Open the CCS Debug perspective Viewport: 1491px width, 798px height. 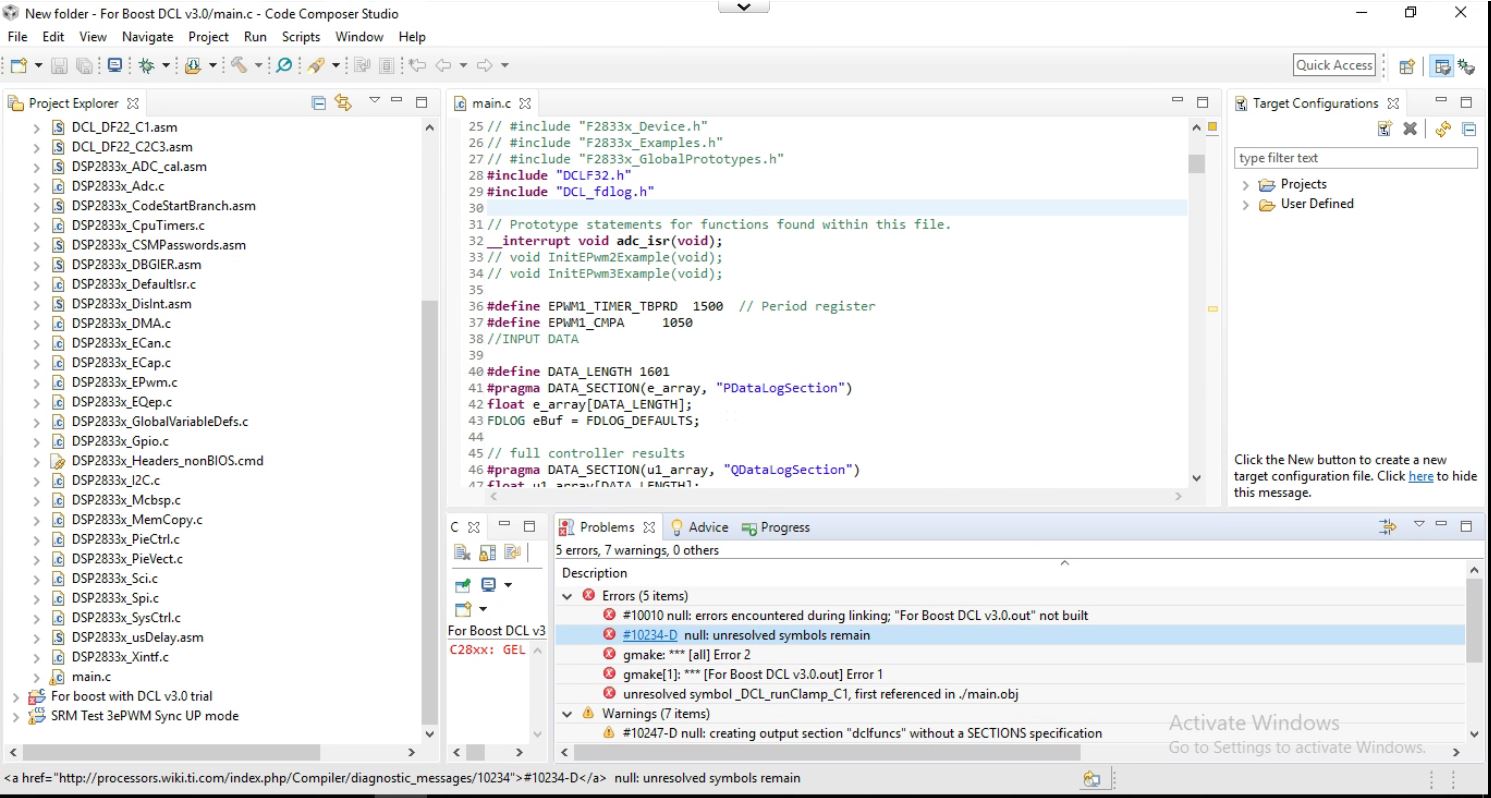[1468, 66]
